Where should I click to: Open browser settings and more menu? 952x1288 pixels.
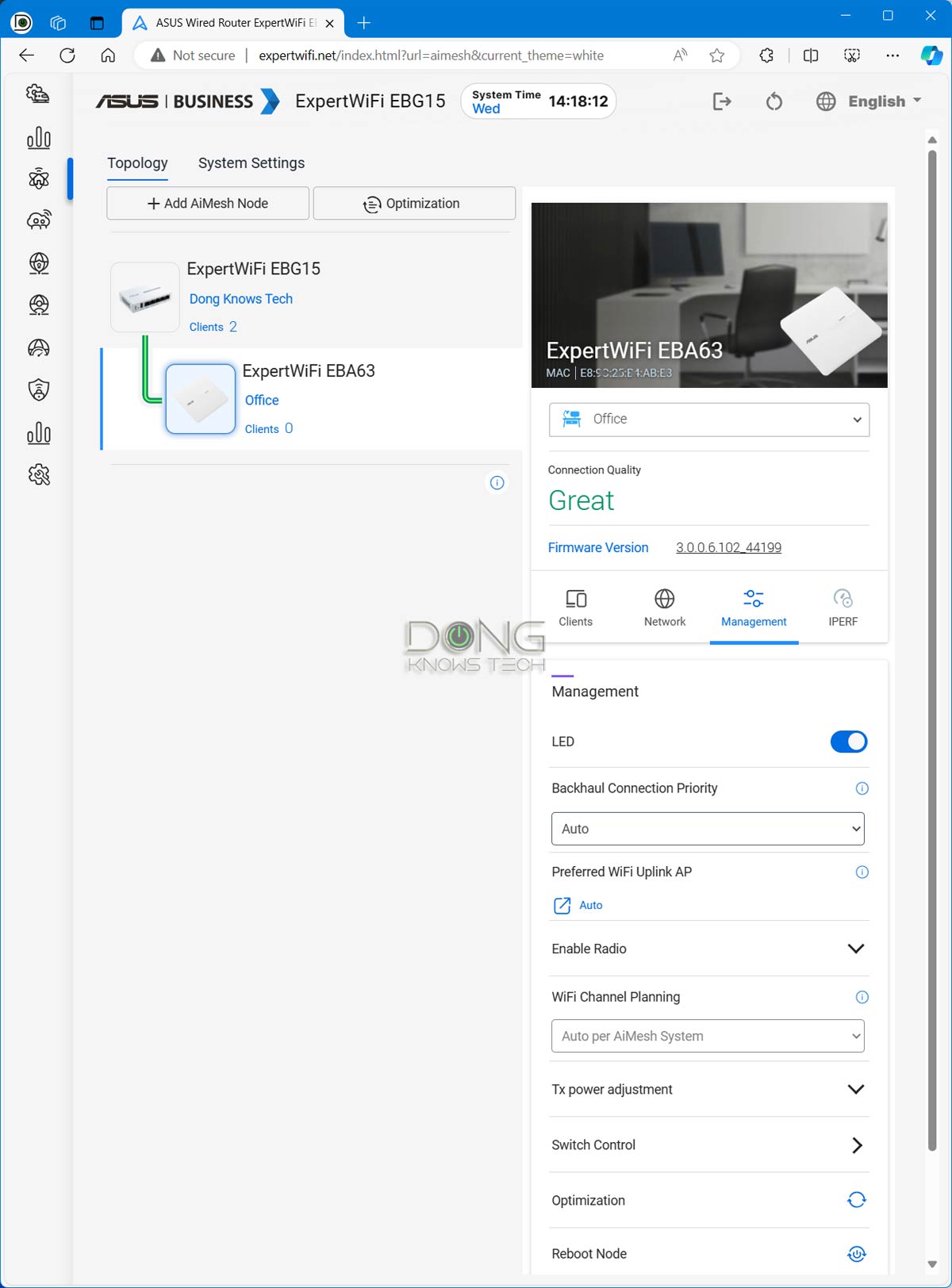click(892, 56)
